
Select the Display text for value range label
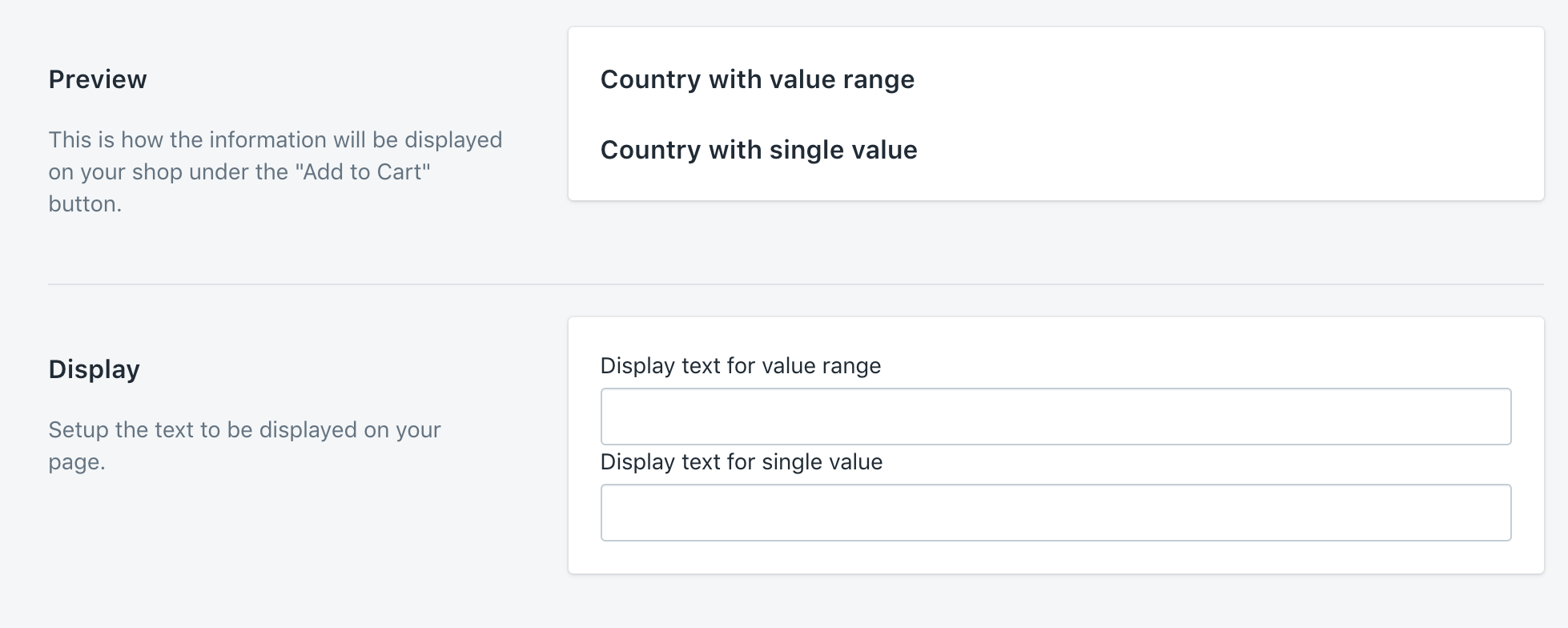click(741, 365)
